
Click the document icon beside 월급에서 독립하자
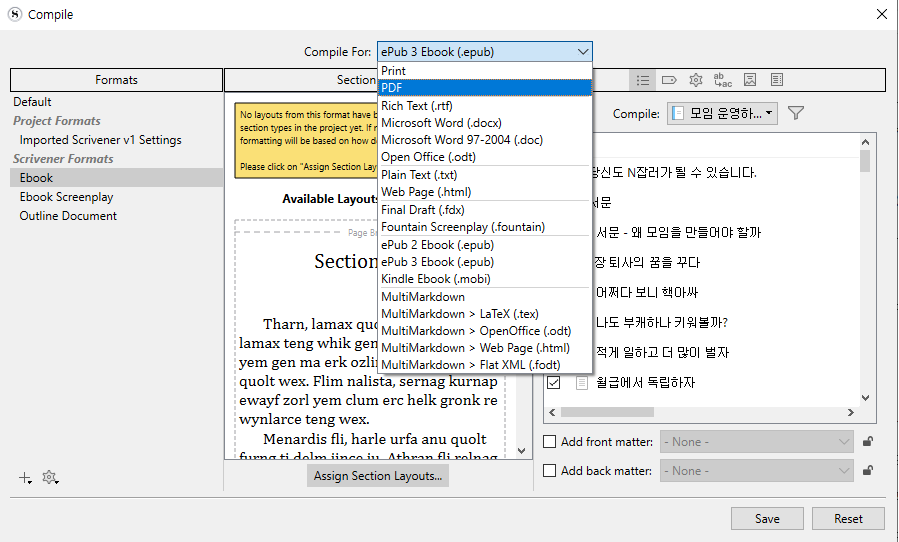(x=581, y=383)
